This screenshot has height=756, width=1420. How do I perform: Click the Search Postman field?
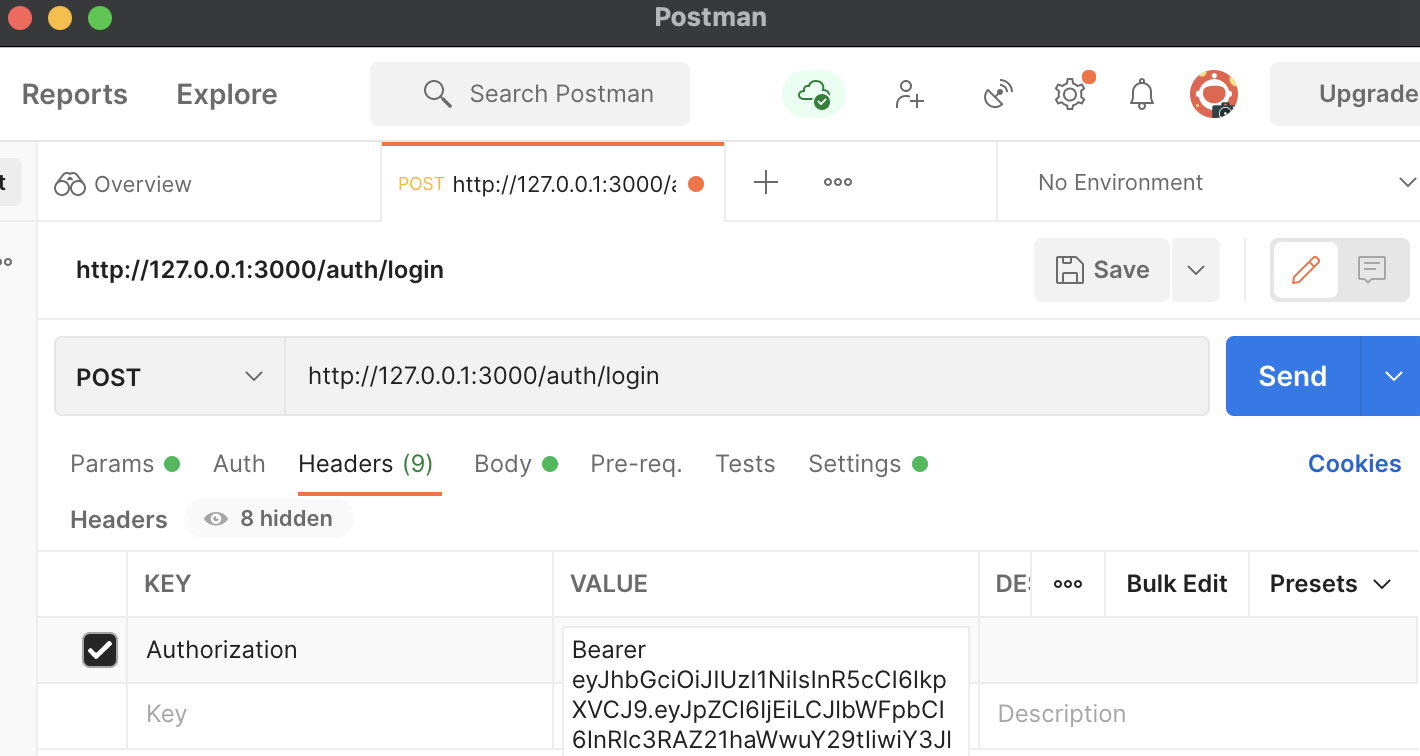[x=530, y=94]
